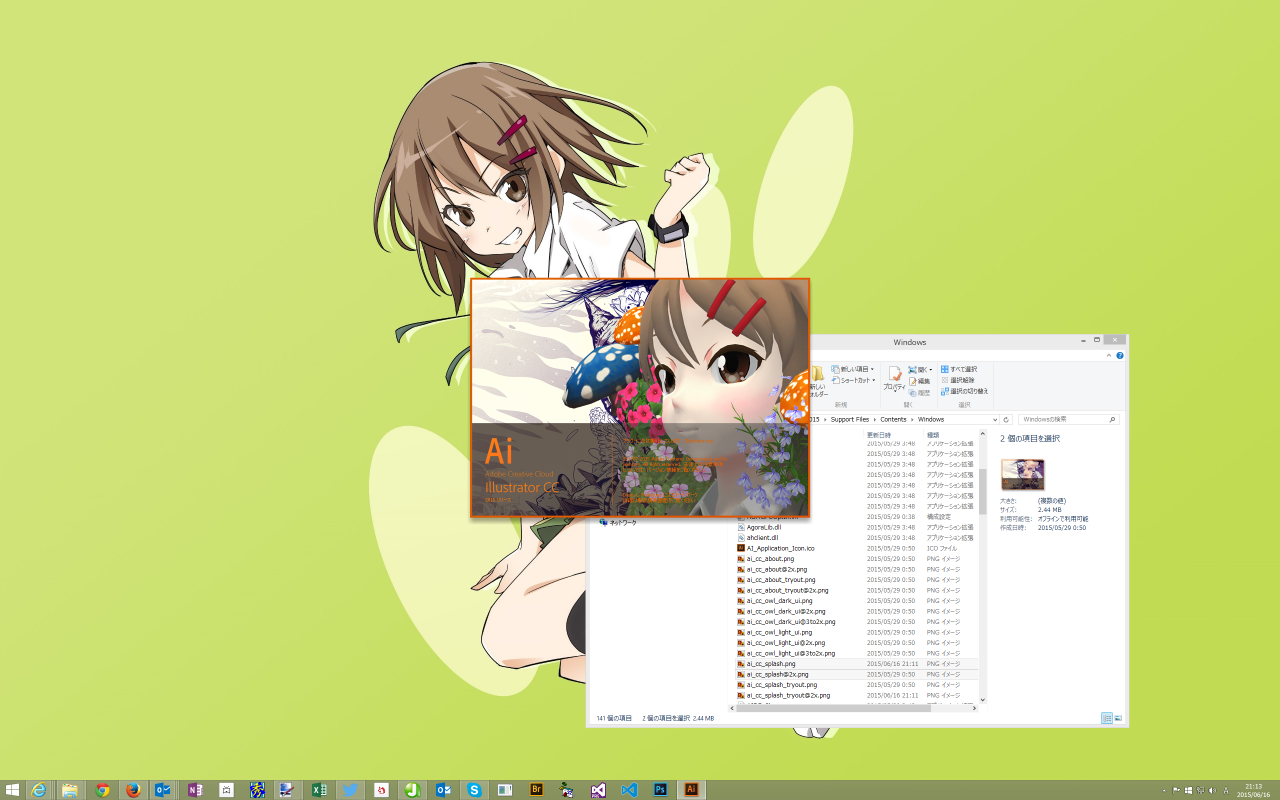Click the address bar refresh button
Image resolution: width=1280 pixels, height=800 pixels.
point(1006,419)
